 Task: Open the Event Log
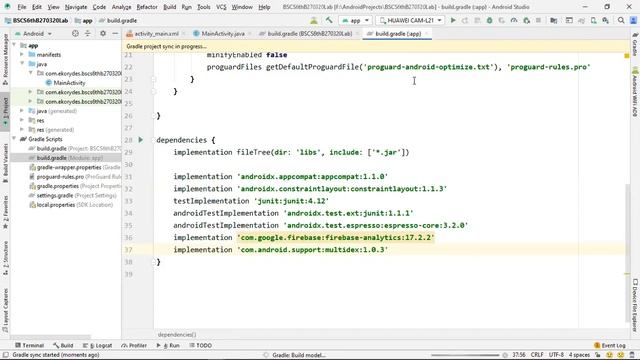point(610,345)
